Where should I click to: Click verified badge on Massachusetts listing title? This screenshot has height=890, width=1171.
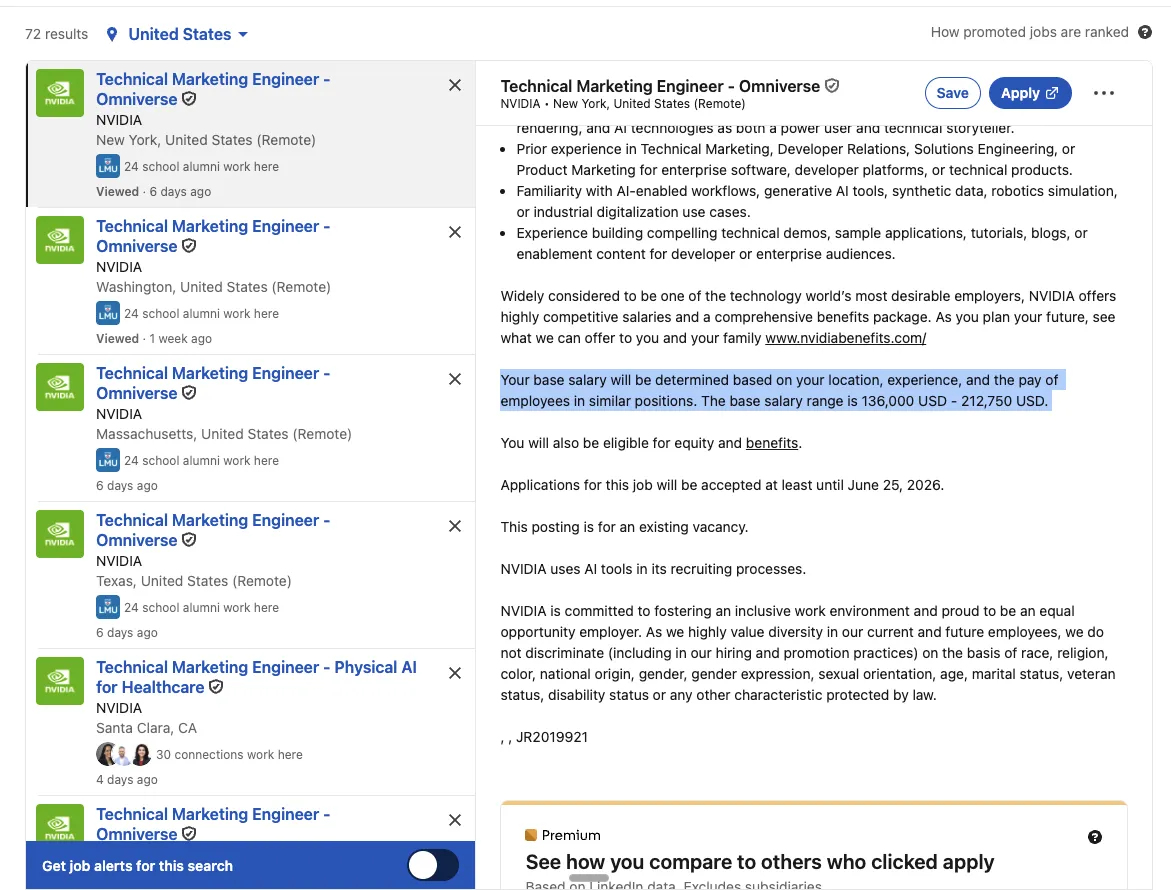(189, 393)
